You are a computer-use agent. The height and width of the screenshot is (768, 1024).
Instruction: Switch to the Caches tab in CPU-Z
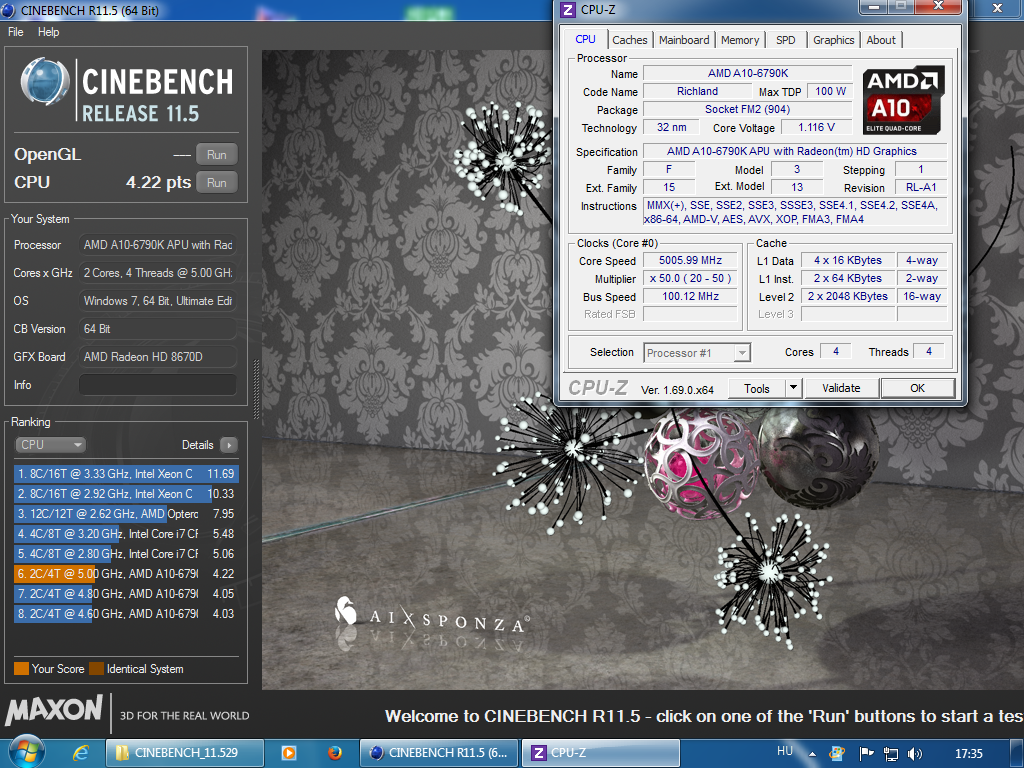(630, 40)
